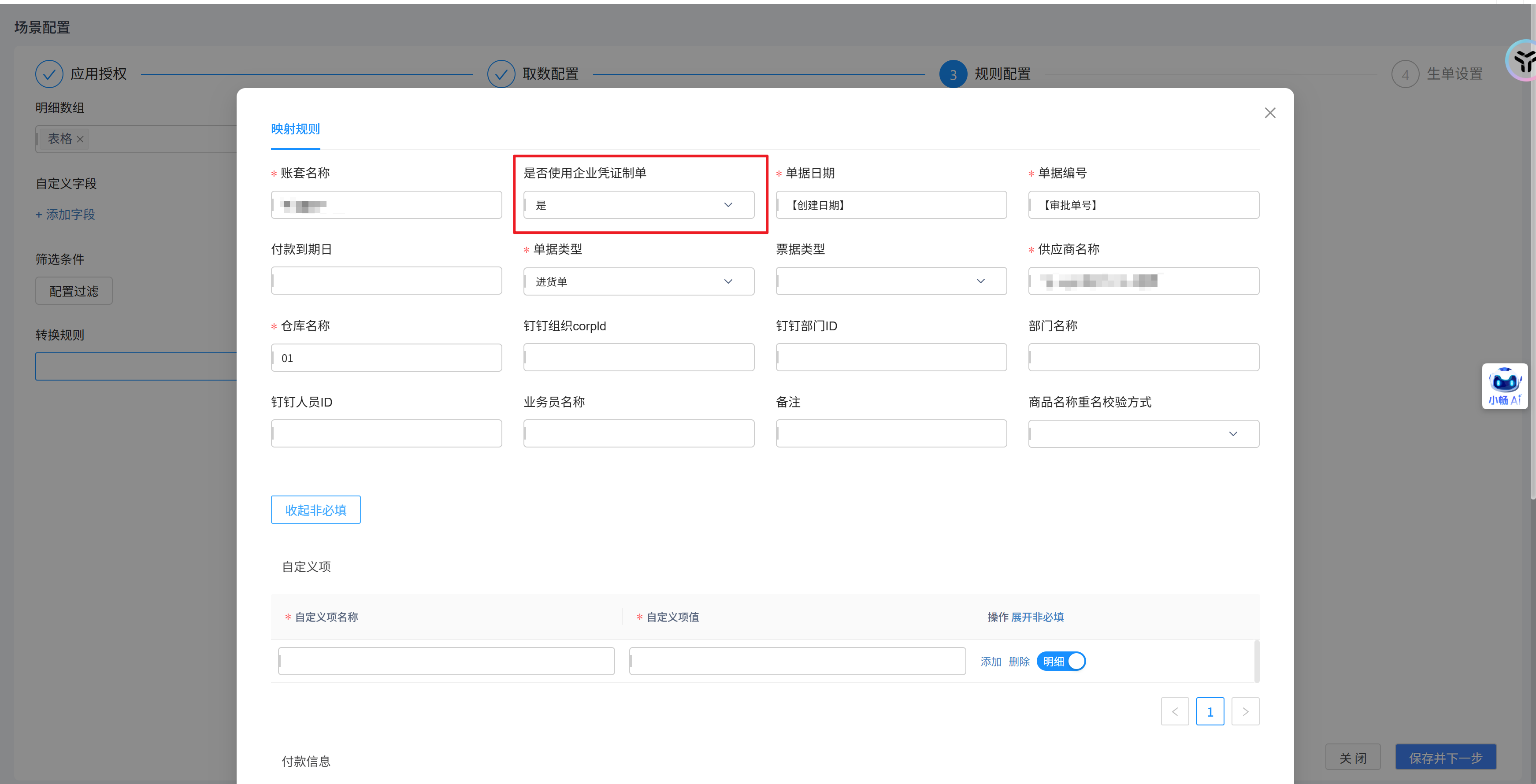Select the 映射规则 tab
This screenshot has height=784, width=1536.
tap(295, 129)
